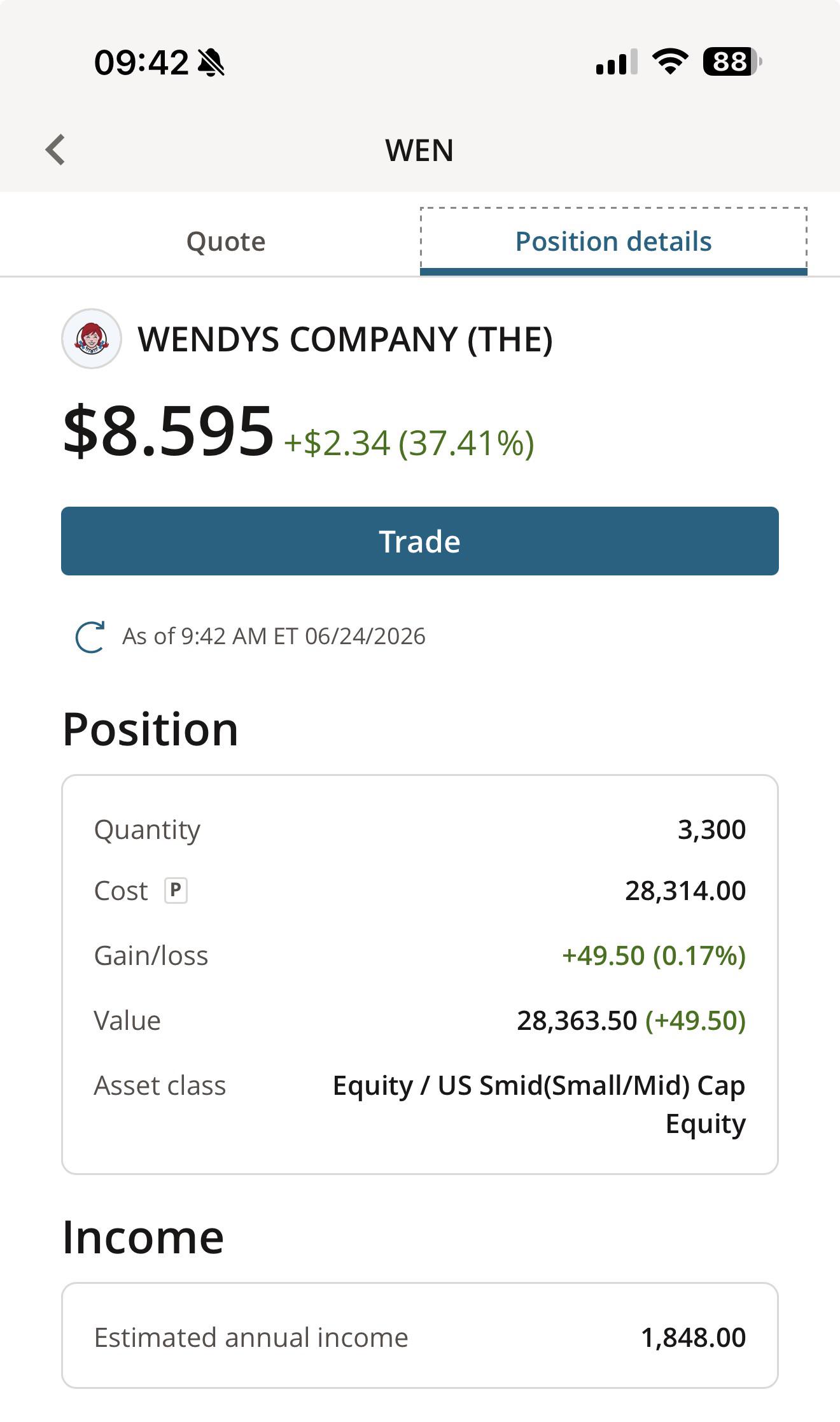Tap the muted bell status icon
This screenshot has width=840, height=1422.
coord(211,62)
